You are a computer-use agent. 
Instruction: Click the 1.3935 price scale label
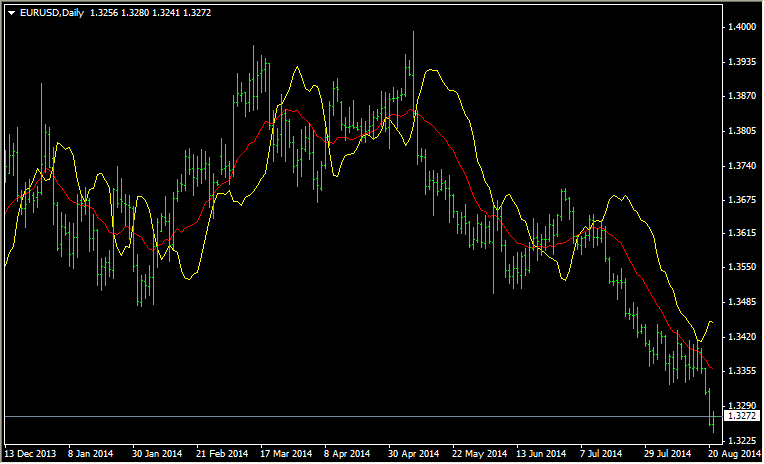[744, 62]
